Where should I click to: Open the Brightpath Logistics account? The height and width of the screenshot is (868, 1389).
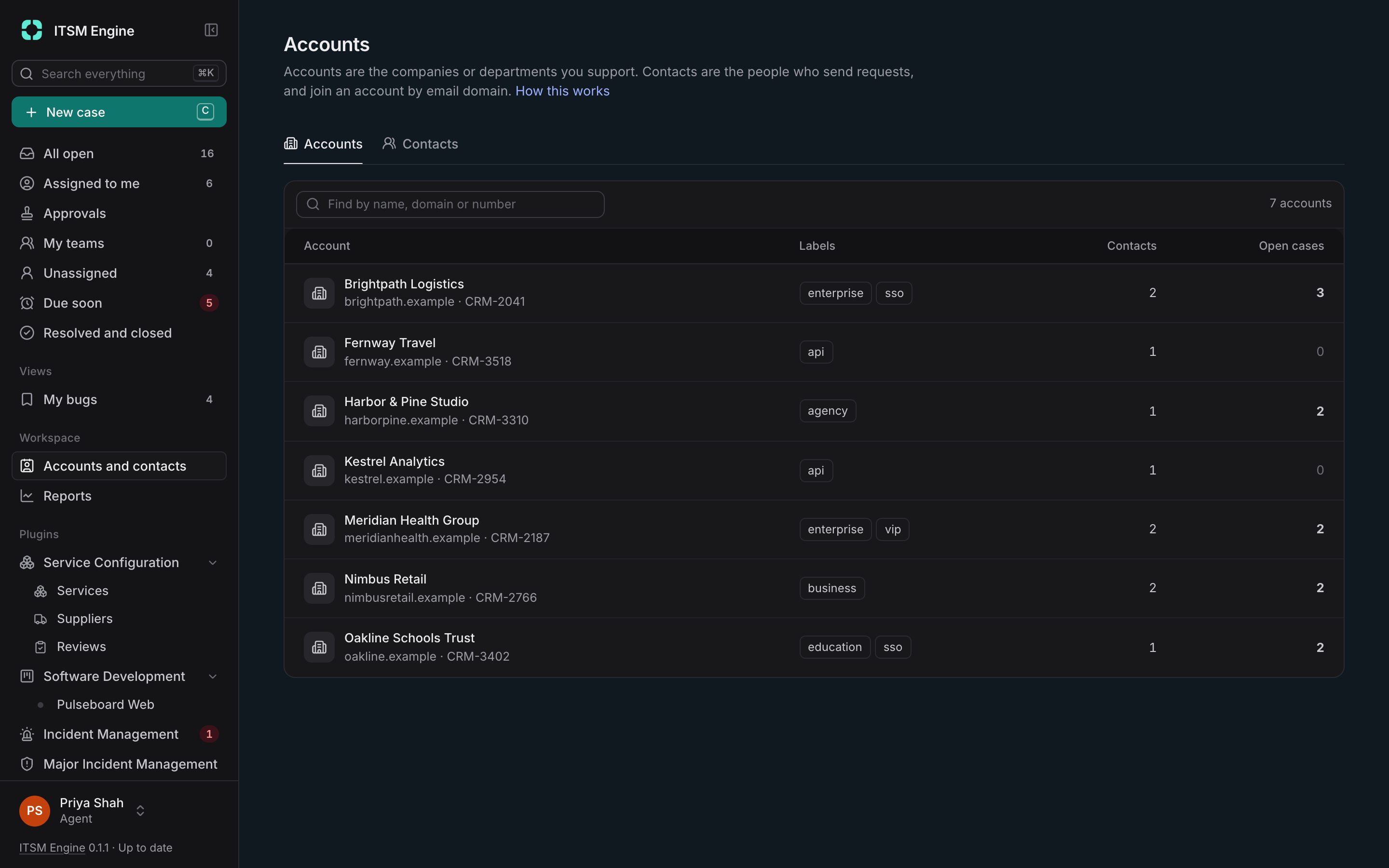pyautogui.click(x=814, y=293)
